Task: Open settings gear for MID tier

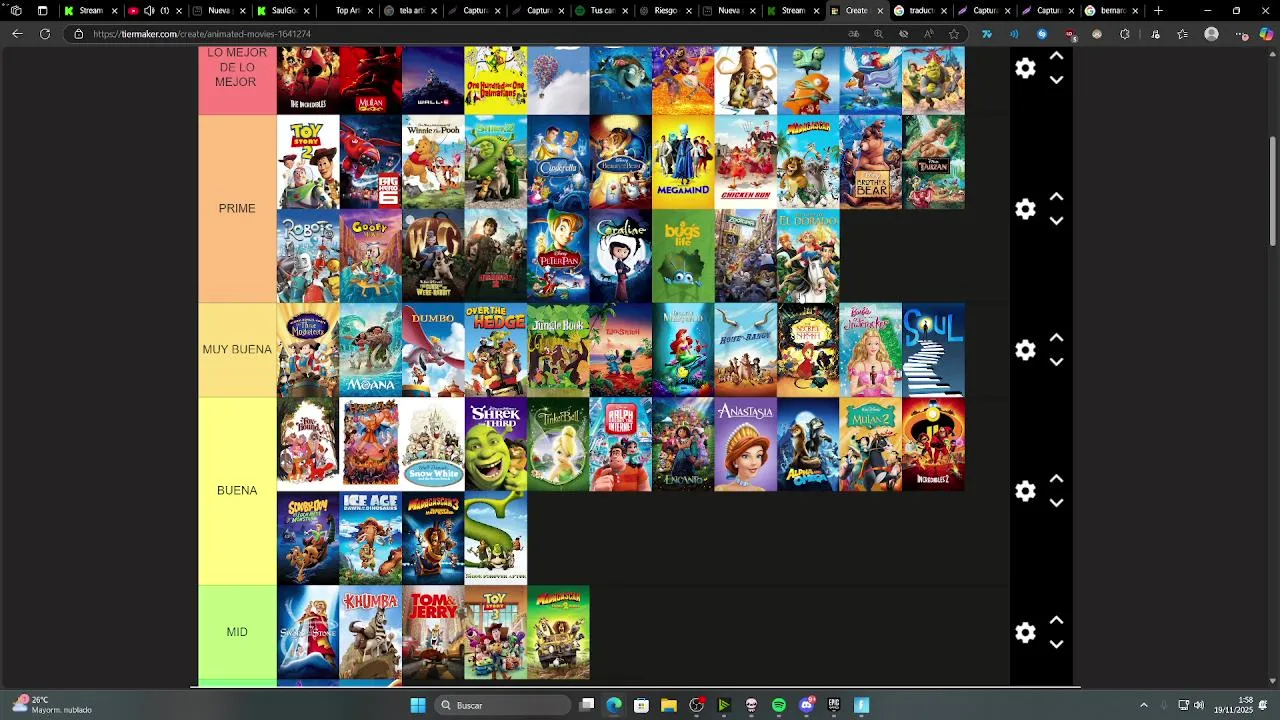Action: (1025, 632)
